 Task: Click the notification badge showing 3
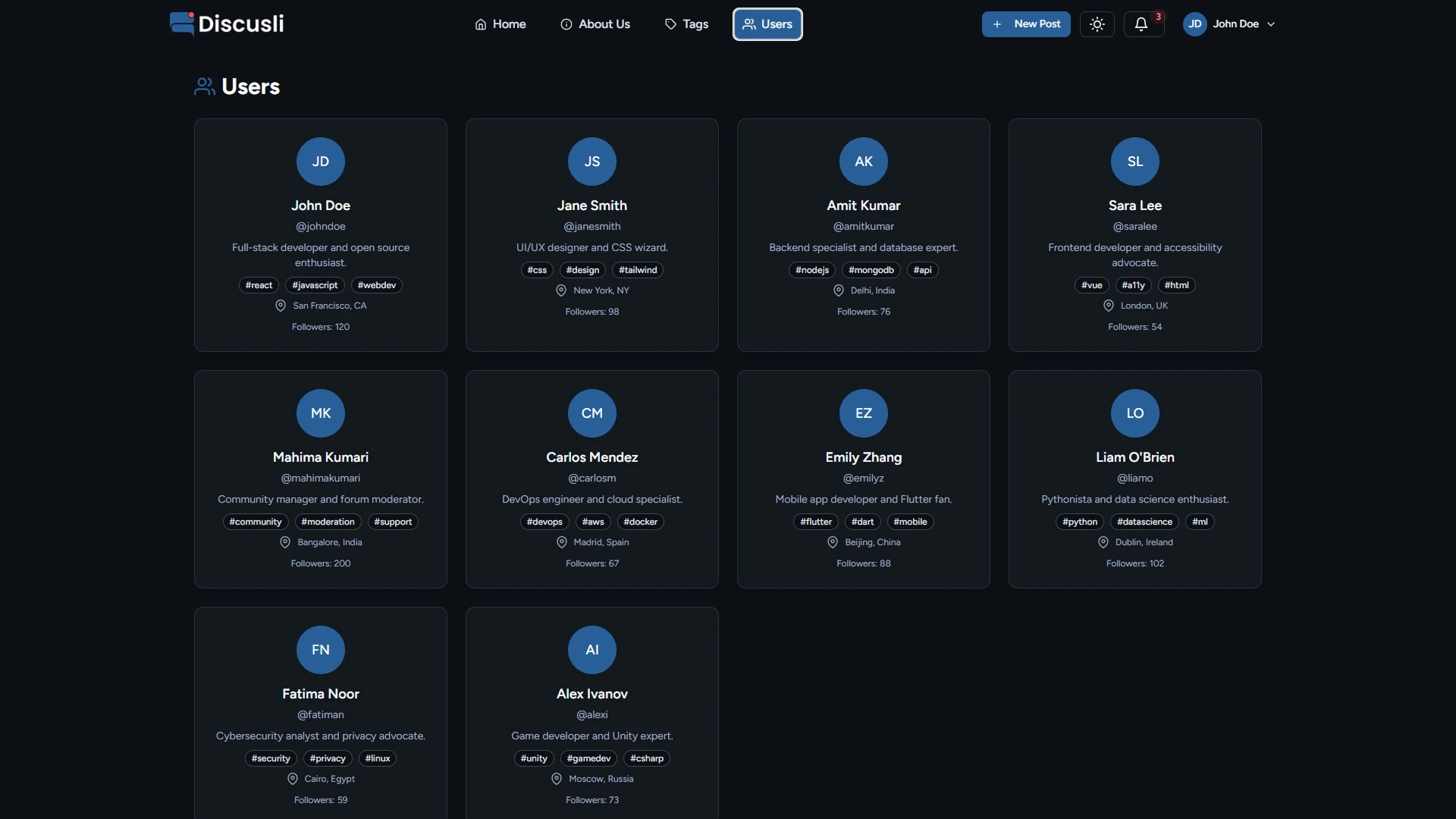click(1158, 17)
